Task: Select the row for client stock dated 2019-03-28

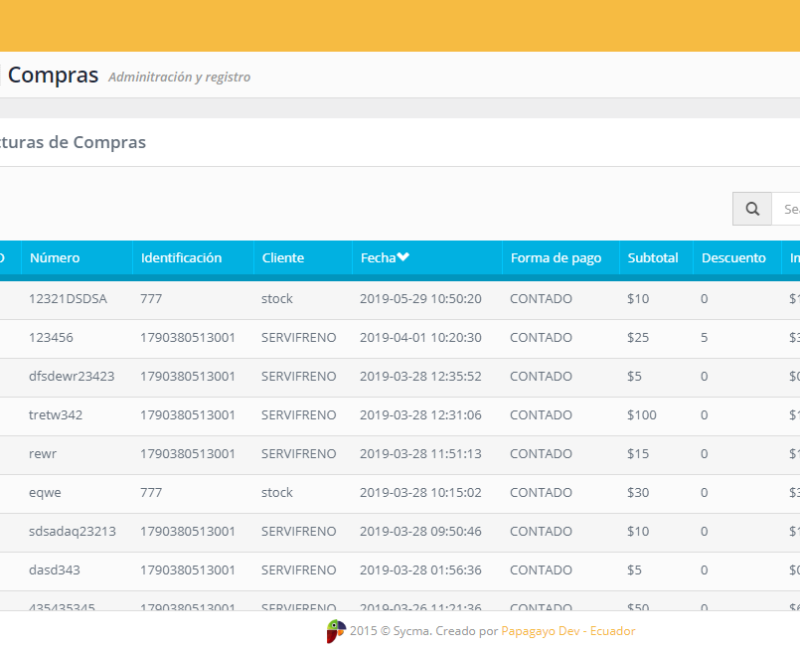Action: coord(276,492)
